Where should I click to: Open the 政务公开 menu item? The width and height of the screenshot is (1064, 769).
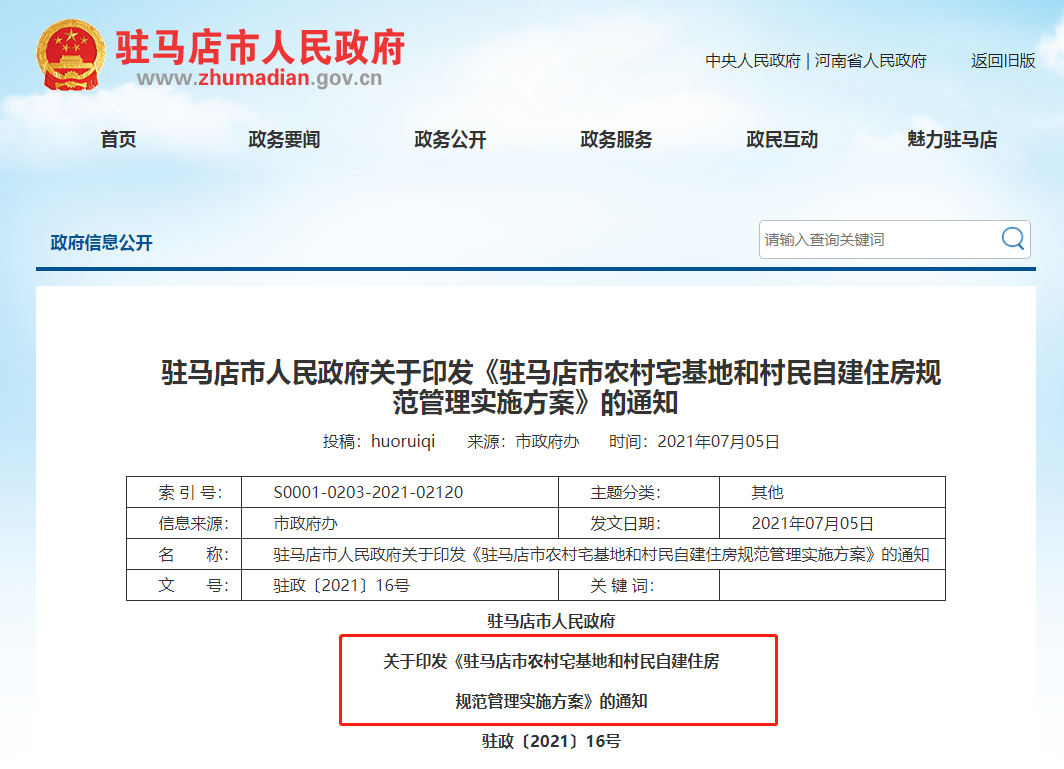coord(450,140)
